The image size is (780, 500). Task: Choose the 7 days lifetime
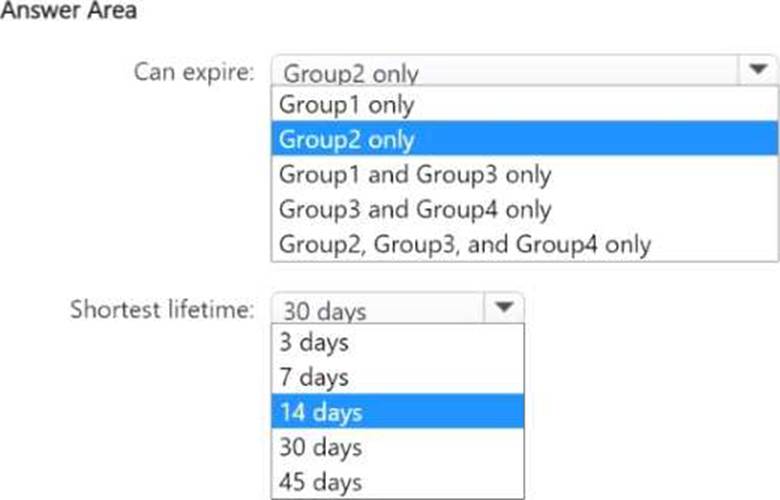(397, 377)
